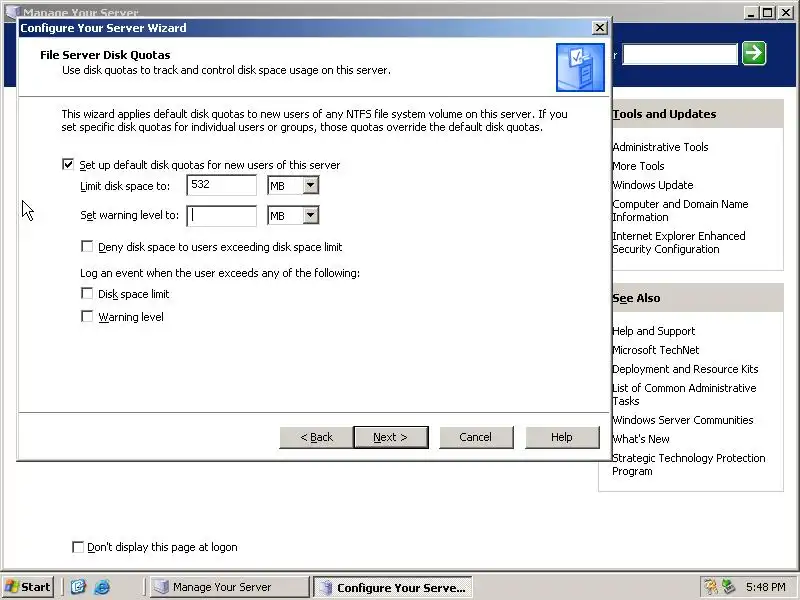Click the Set warning level to field
The width and height of the screenshot is (800, 600).
(x=221, y=215)
